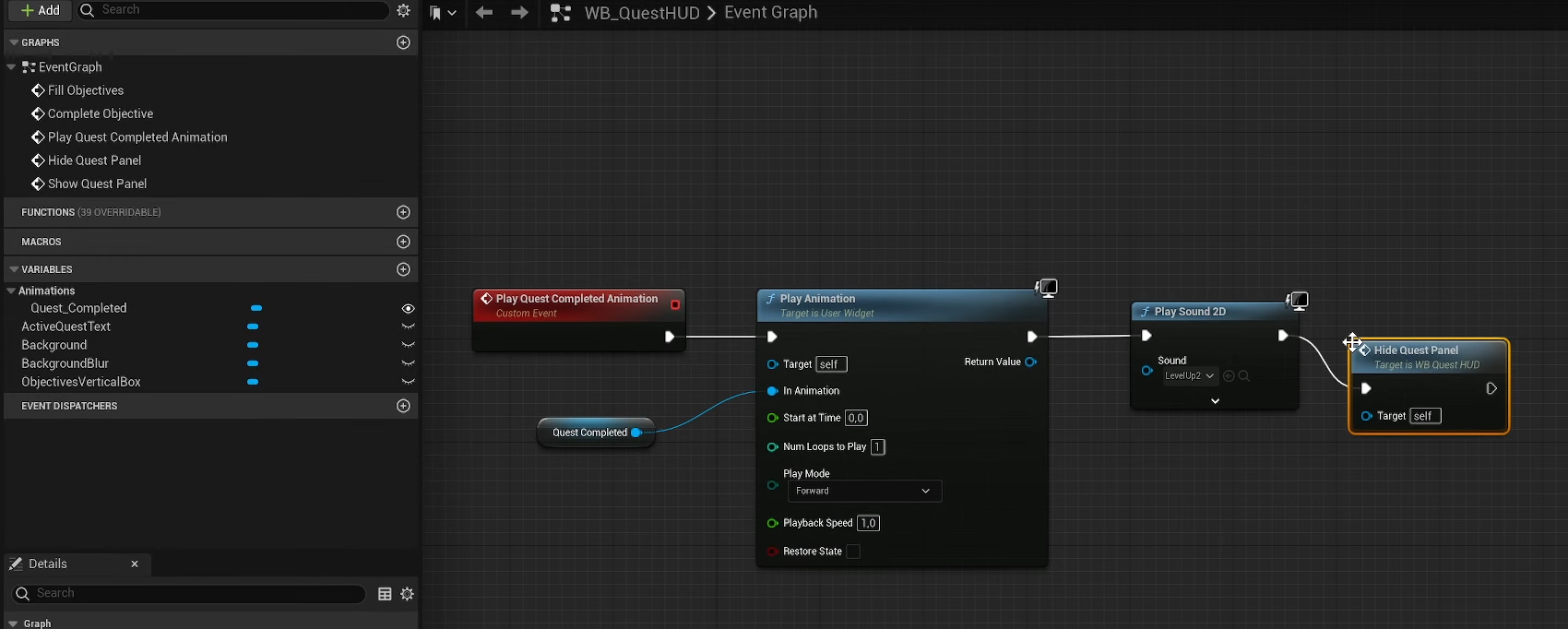Enable the Restore State checkbox
The image size is (1568, 629).
[853, 552]
